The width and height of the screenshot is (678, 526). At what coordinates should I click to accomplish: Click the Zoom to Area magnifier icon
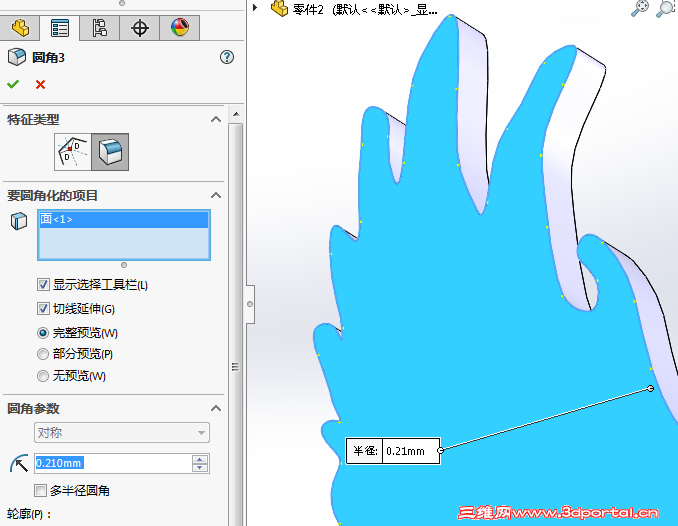pos(666,8)
